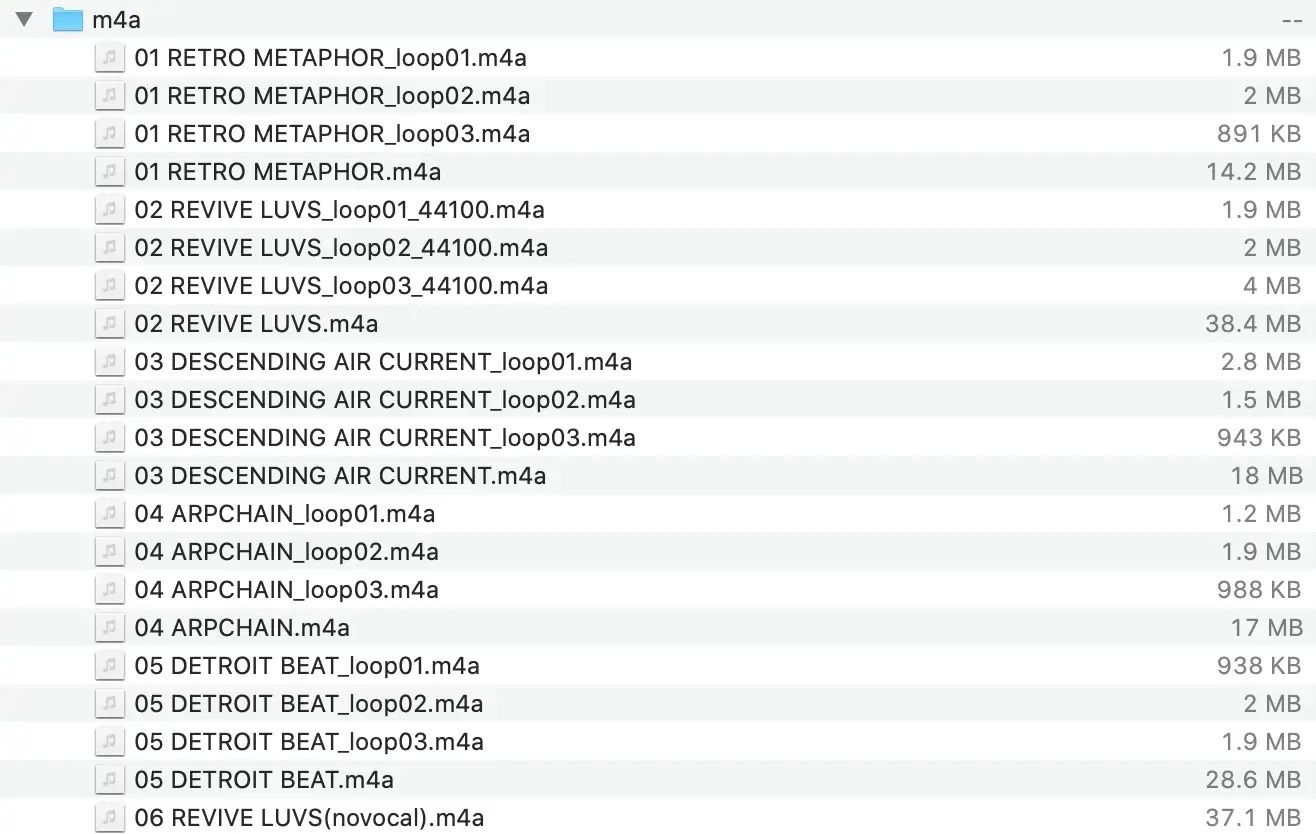
Task: Collapse the m4a folder disclosure triangle
Action: (25, 19)
